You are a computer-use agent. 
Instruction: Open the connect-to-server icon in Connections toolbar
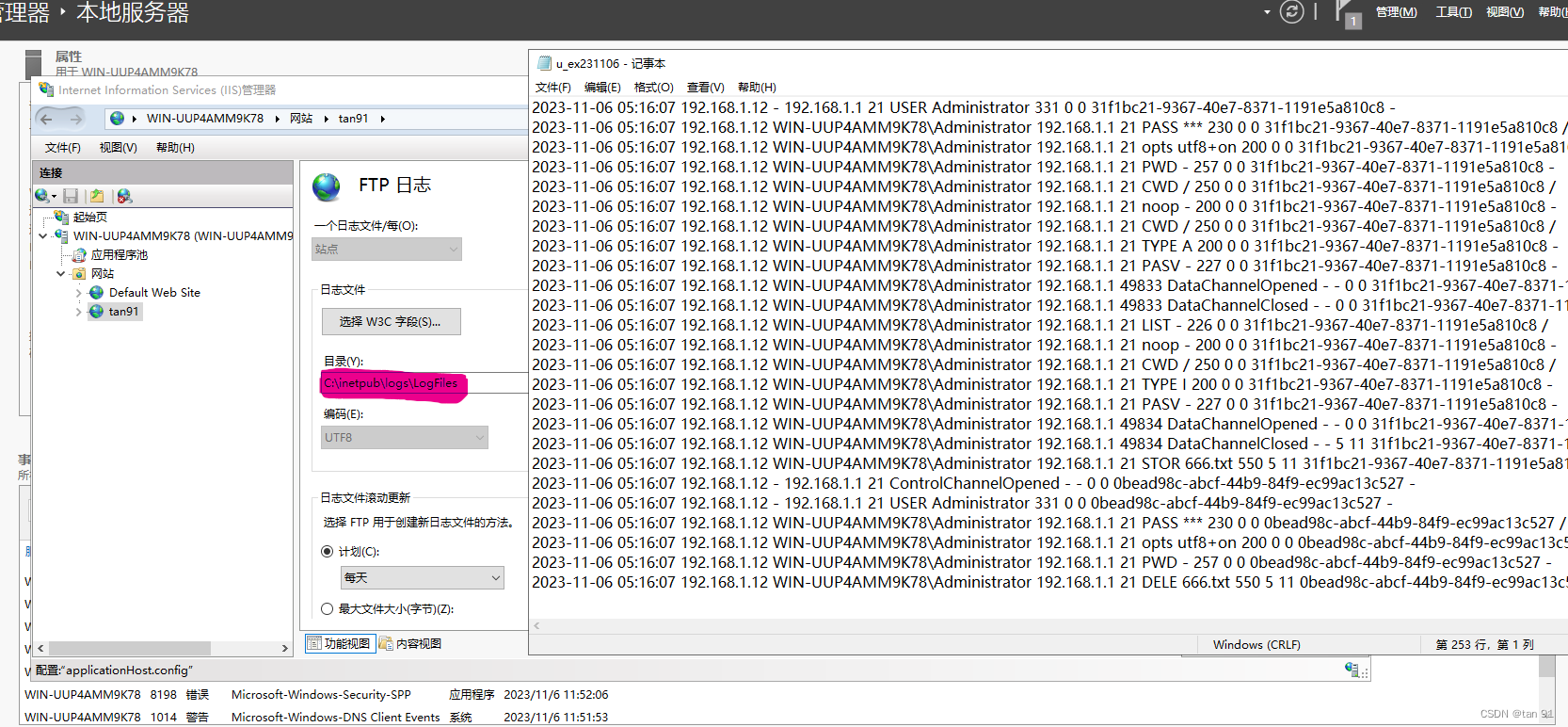[42, 196]
